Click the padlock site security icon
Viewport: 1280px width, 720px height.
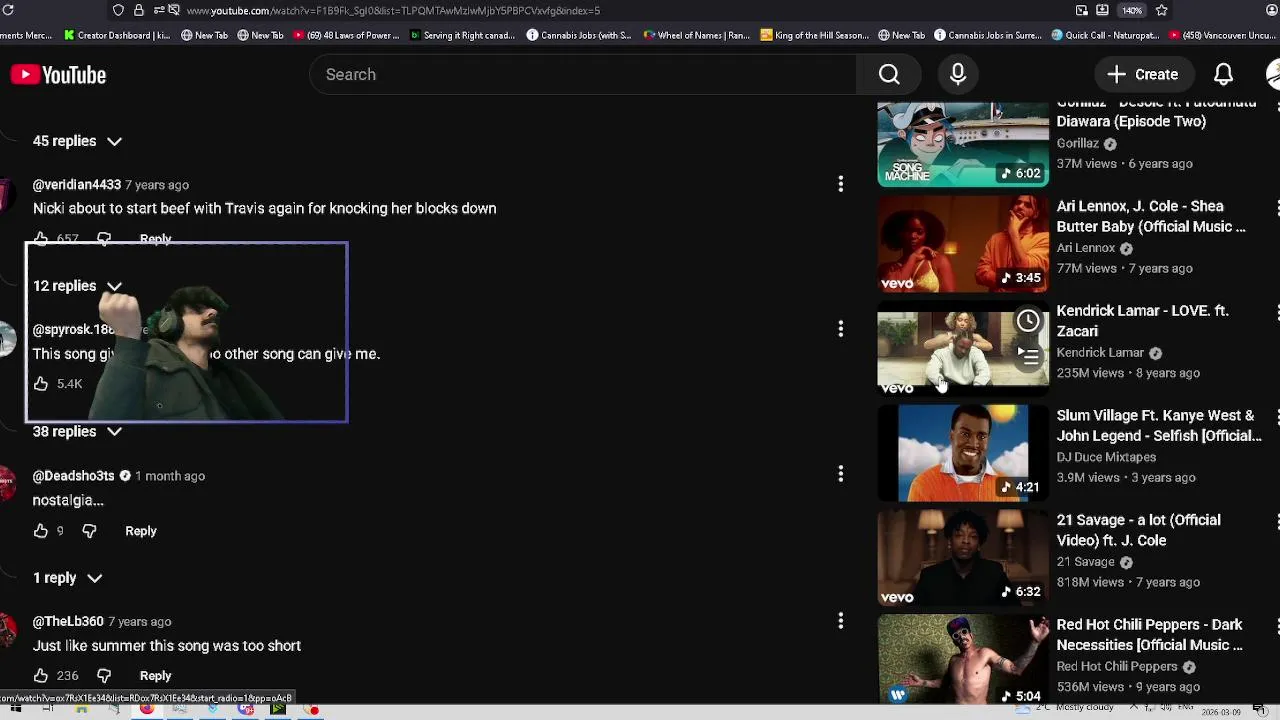[138, 10]
